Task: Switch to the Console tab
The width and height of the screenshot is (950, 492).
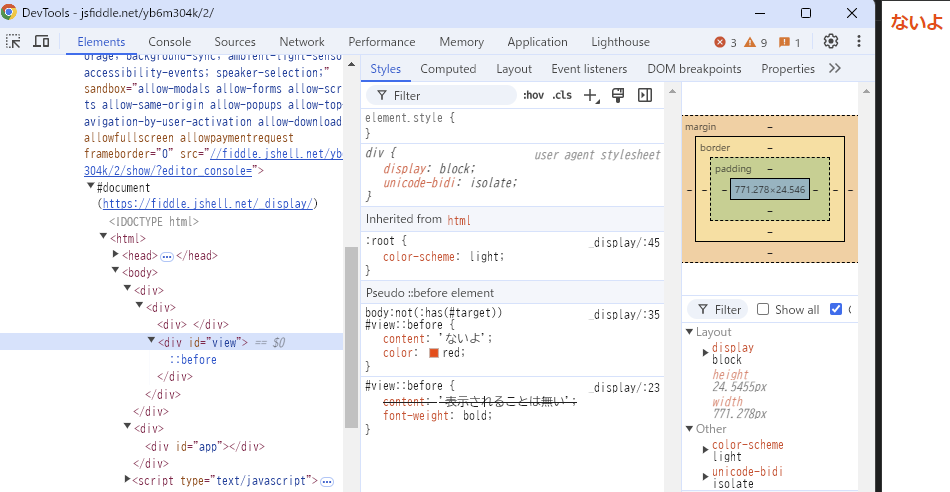Action: click(170, 42)
